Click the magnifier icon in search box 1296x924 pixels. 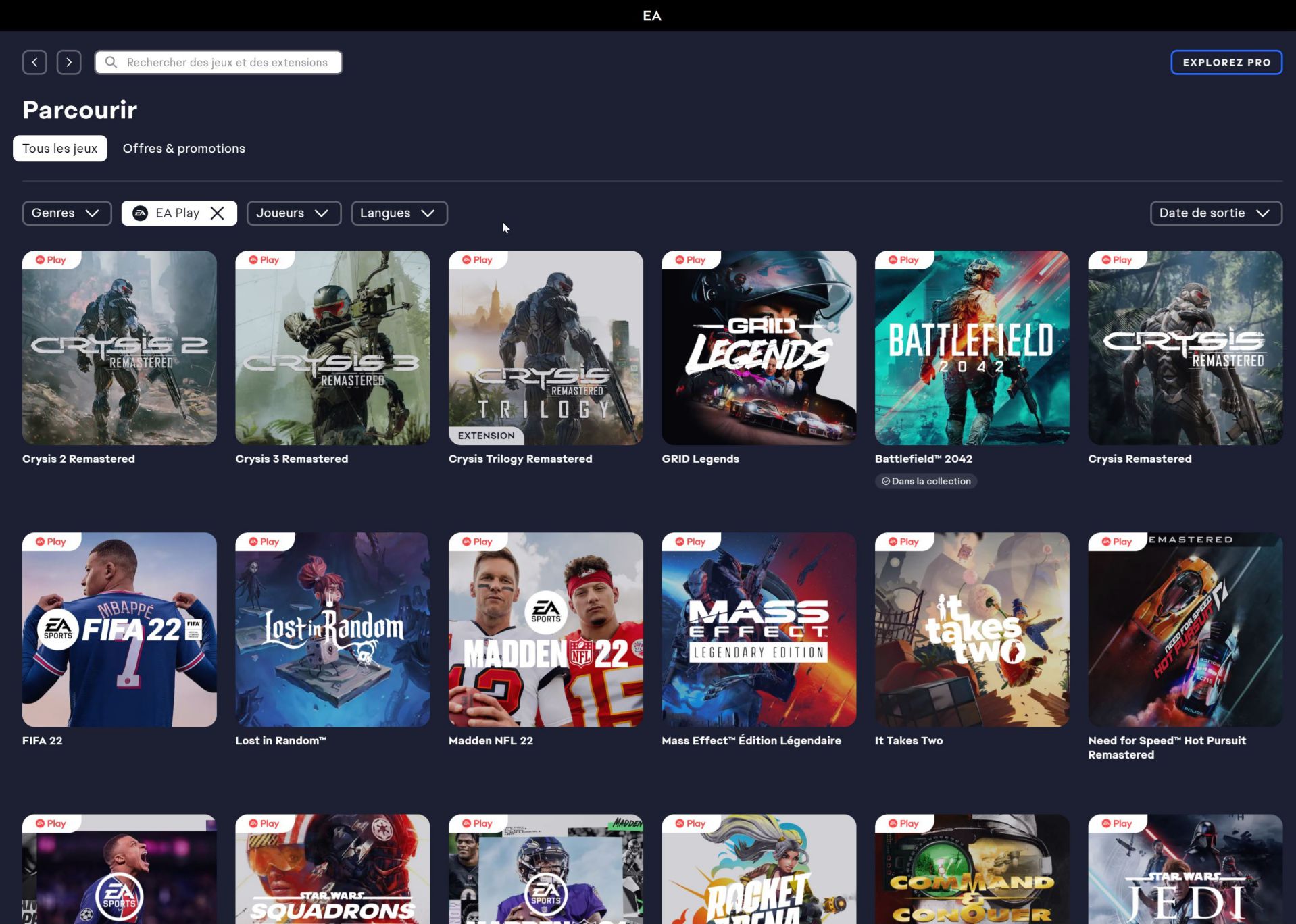pos(111,62)
